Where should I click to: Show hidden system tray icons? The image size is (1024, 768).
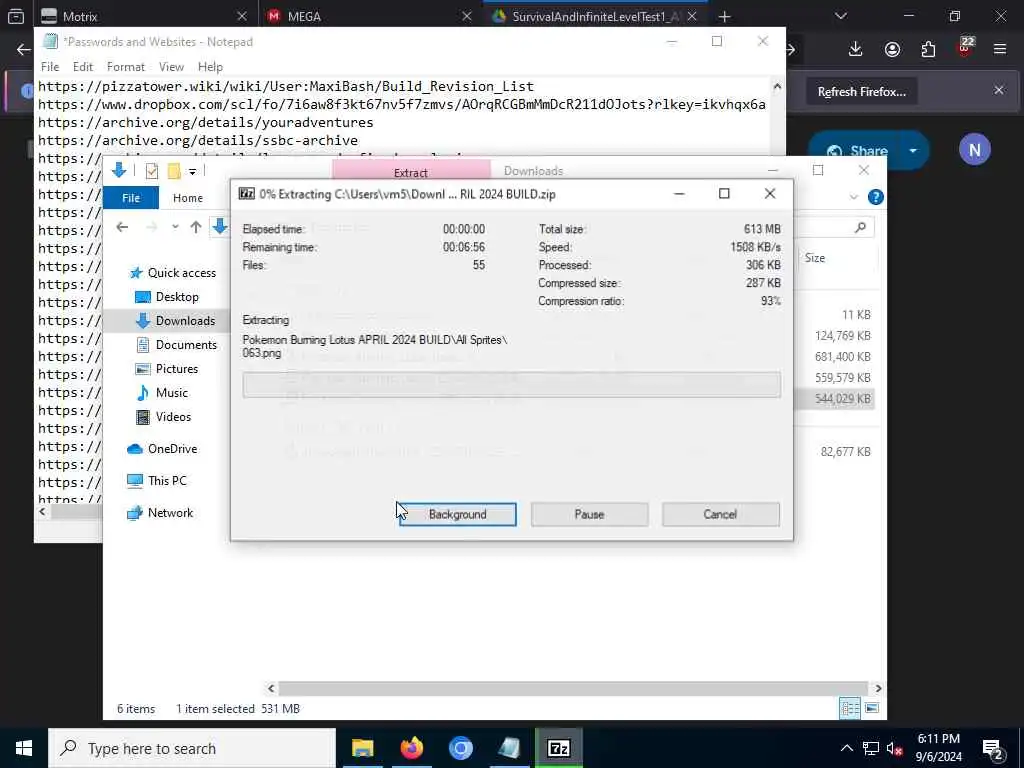tap(846, 748)
